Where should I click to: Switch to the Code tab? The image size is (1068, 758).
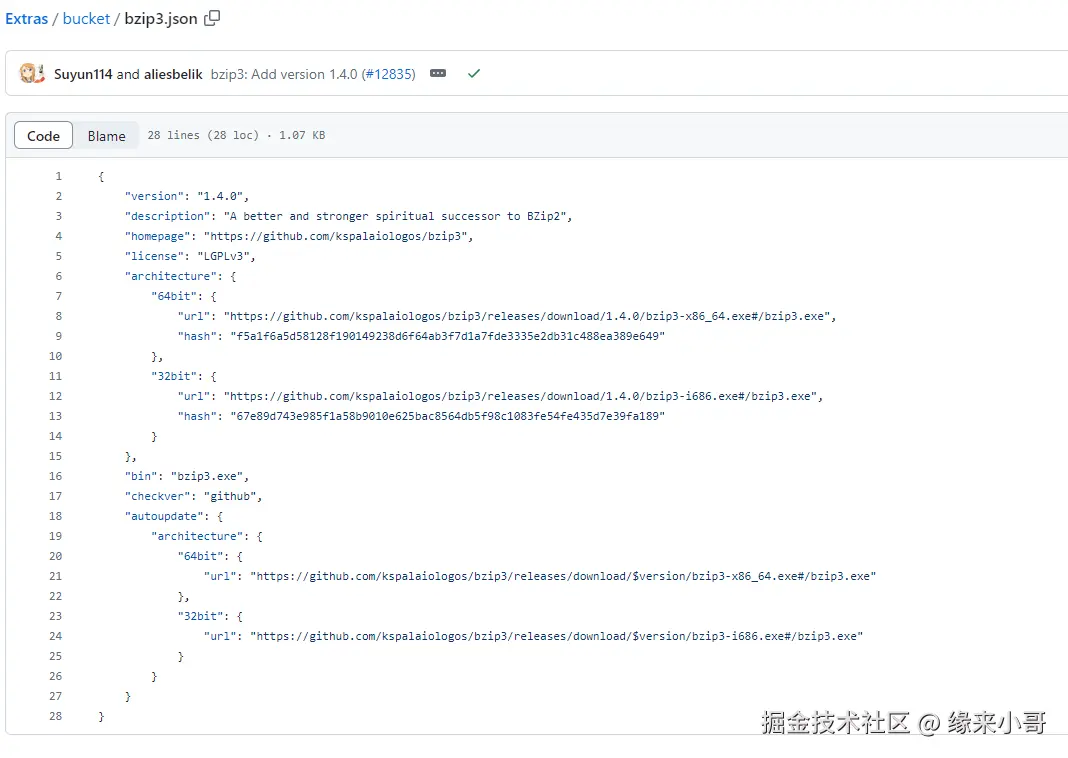pos(44,136)
